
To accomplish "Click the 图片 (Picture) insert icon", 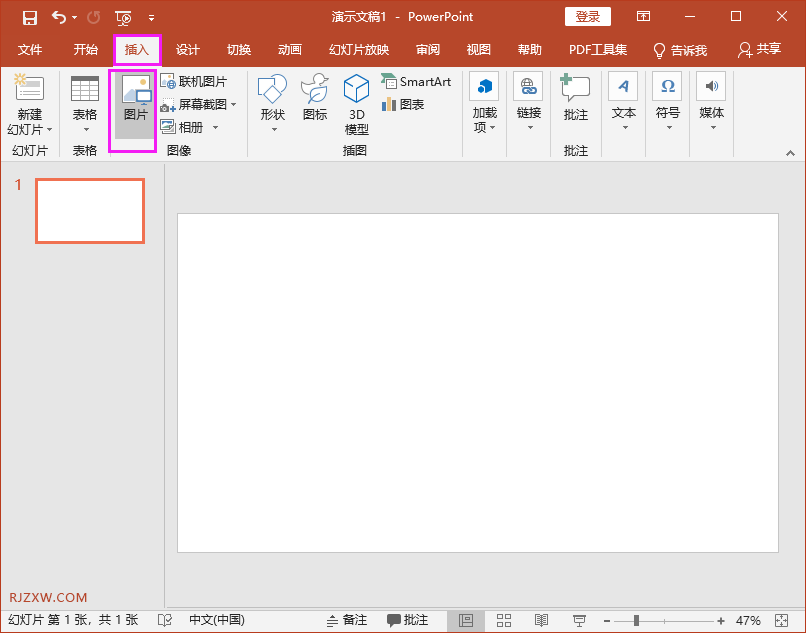I will pyautogui.click(x=135, y=101).
